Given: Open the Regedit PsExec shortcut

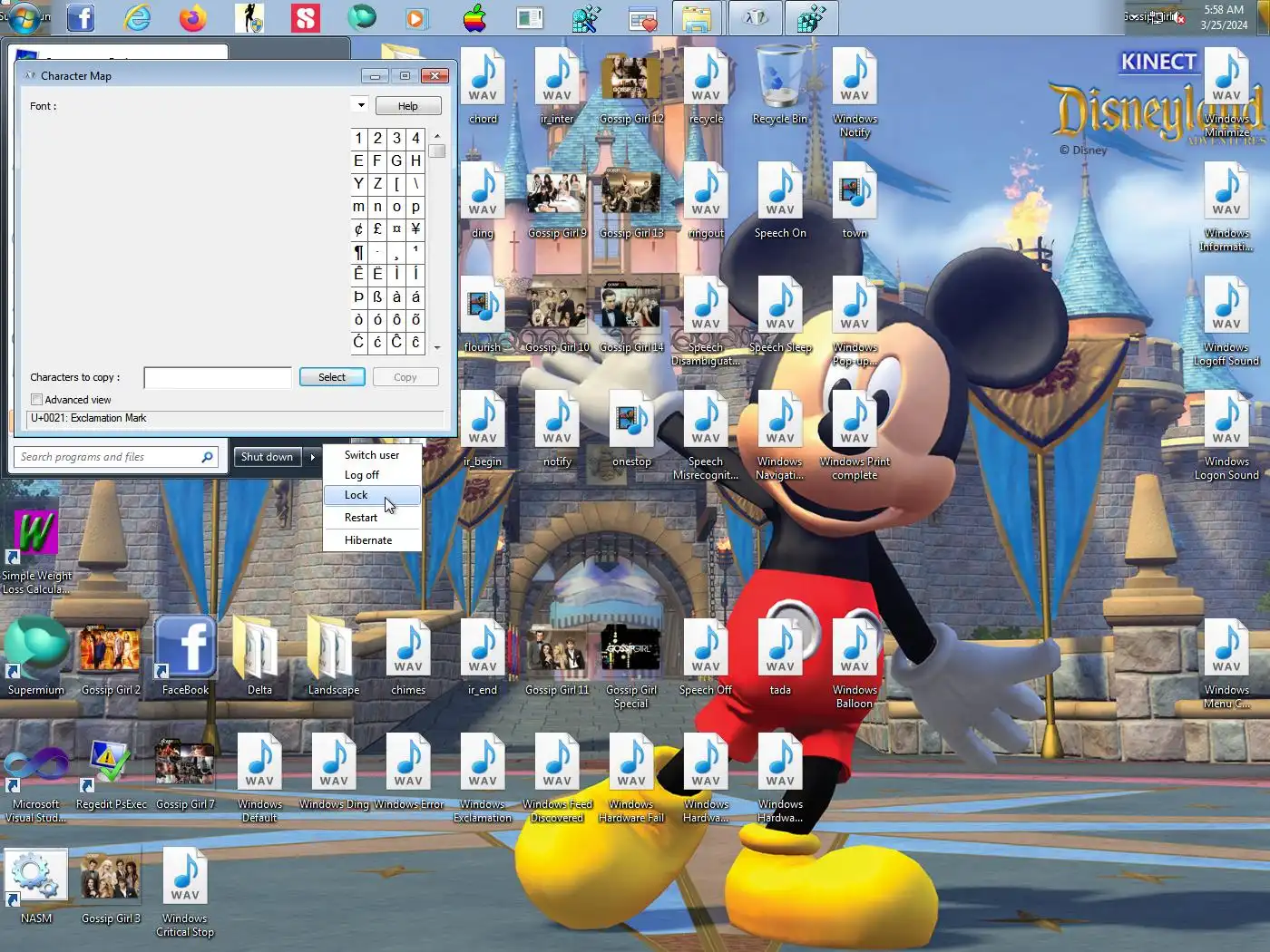Looking at the screenshot, I should tap(111, 772).
